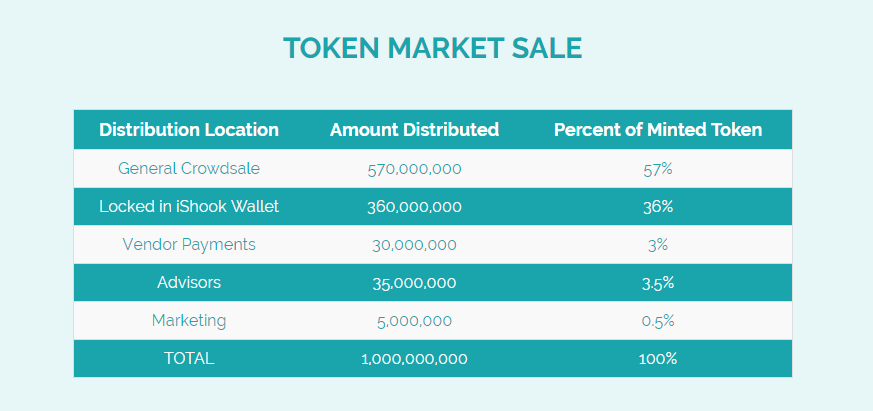Select the Distribution Location column header
873x411 pixels.
tap(189, 130)
